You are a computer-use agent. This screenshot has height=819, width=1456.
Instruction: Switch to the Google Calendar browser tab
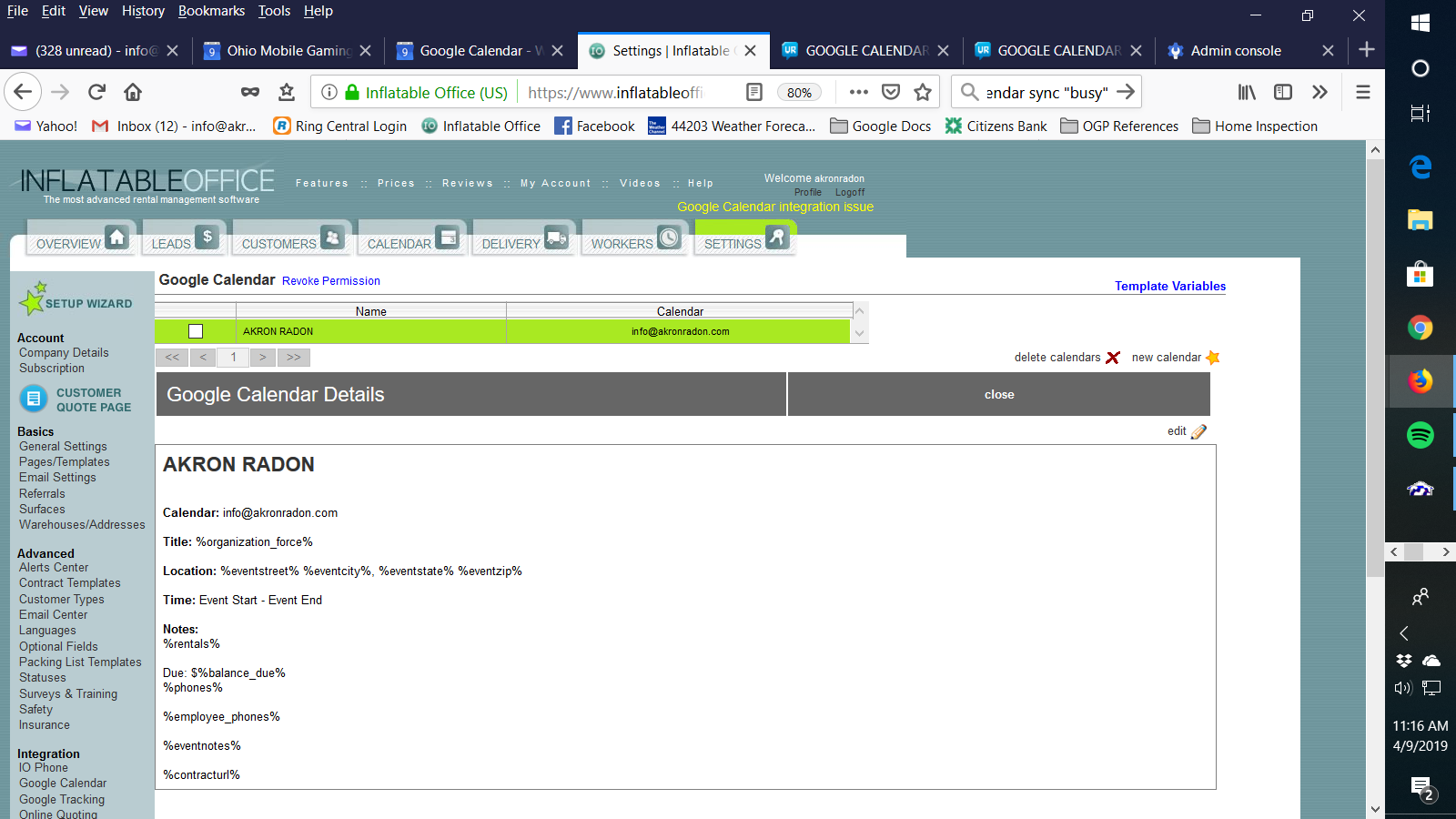[x=470, y=51]
